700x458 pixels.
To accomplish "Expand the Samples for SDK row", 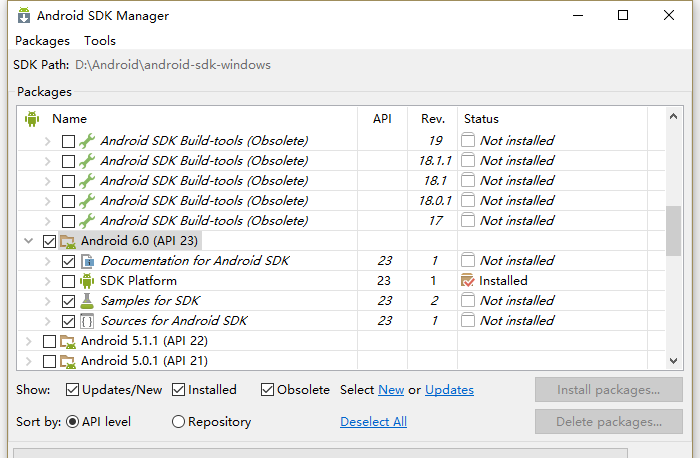I will coord(47,301).
